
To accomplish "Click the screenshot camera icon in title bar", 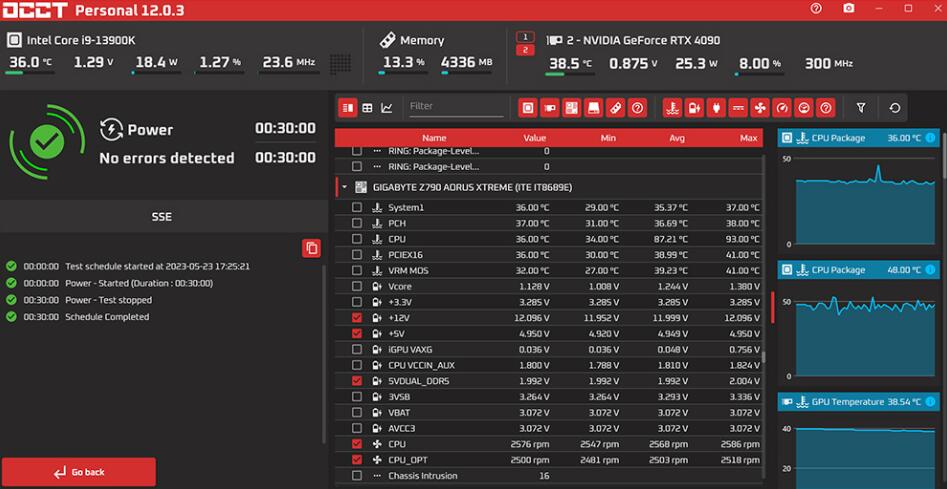I will pyautogui.click(x=849, y=9).
